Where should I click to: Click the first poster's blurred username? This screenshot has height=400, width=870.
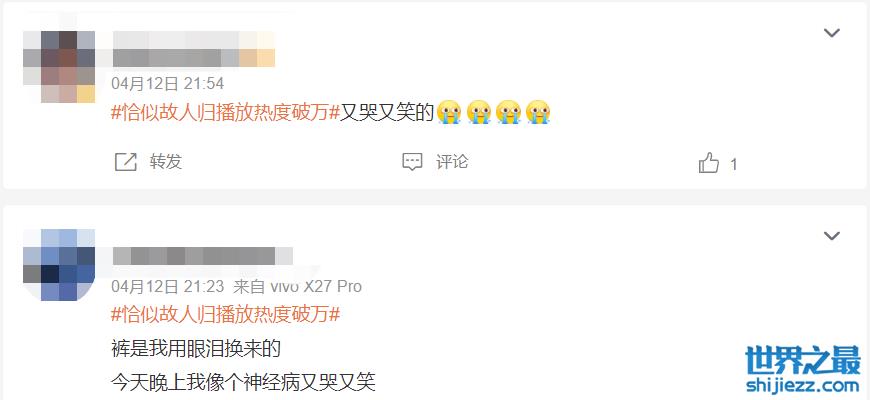tap(194, 49)
